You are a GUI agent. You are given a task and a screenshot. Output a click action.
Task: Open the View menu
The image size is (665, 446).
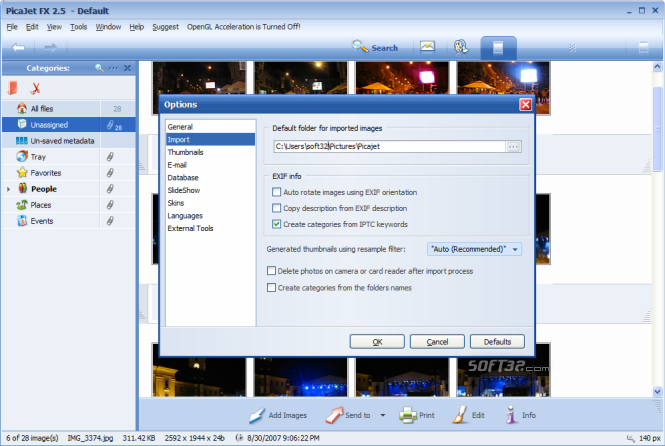pos(54,27)
